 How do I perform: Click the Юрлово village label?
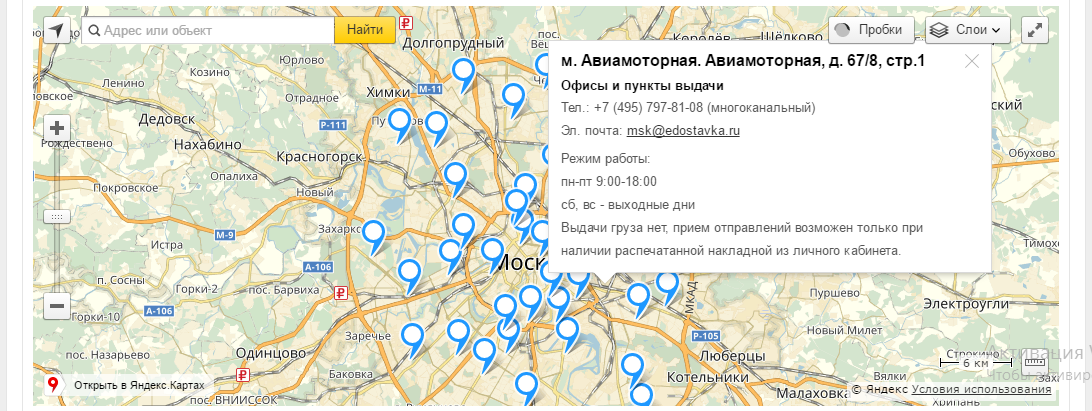pos(300,61)
